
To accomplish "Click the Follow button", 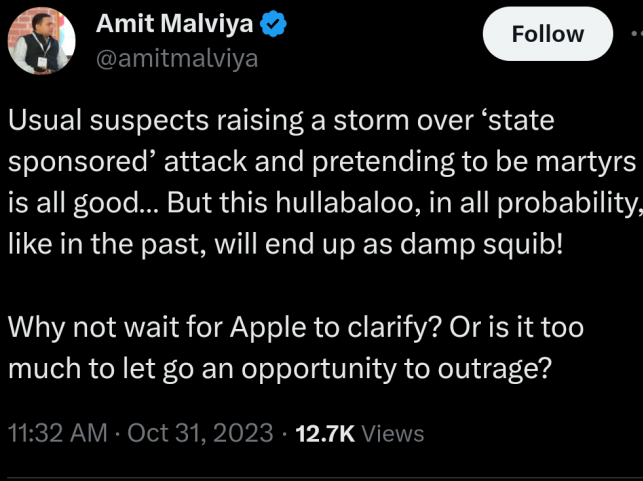I will pos(547,34).
